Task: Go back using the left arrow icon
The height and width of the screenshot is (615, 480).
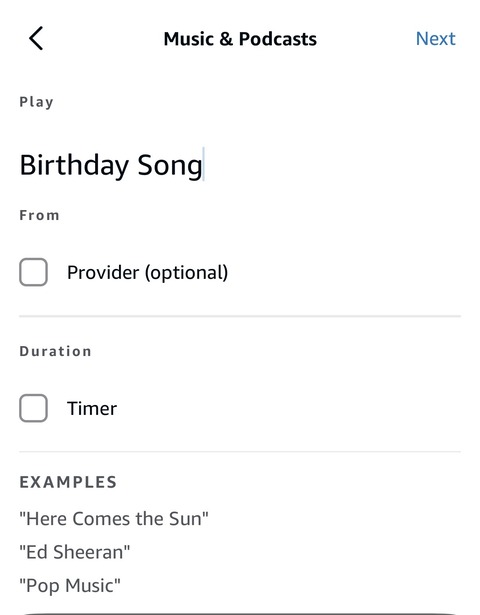Action: point(36,38)
